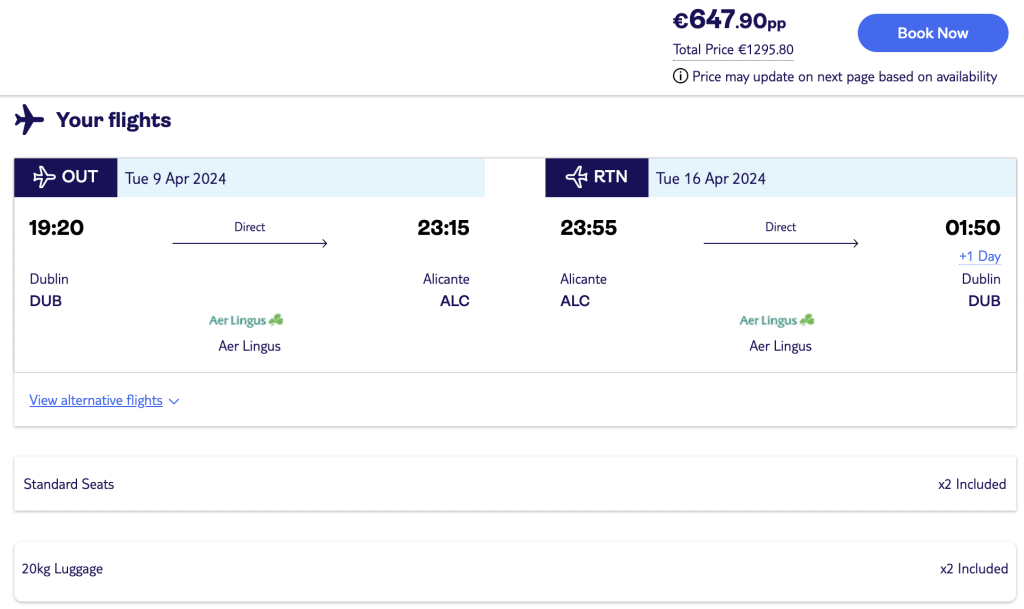Click the return RTN plane icon

point(576,177)
